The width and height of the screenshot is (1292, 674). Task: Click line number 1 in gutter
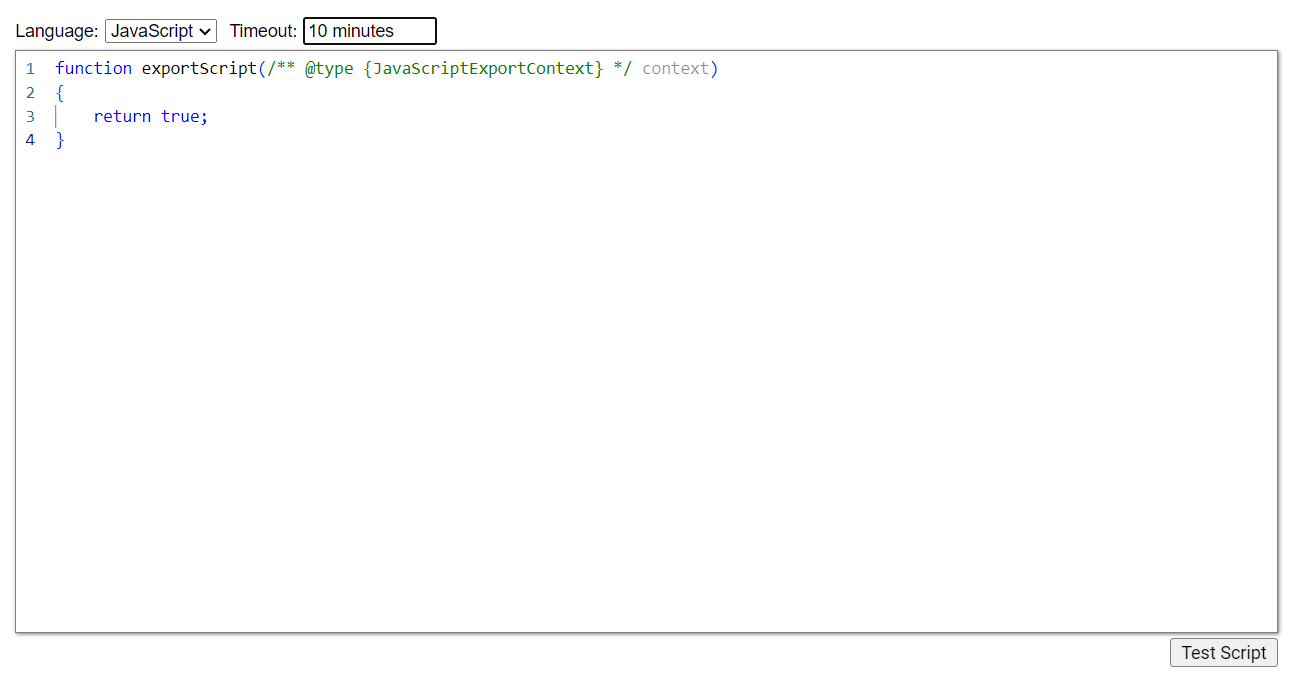30,69
